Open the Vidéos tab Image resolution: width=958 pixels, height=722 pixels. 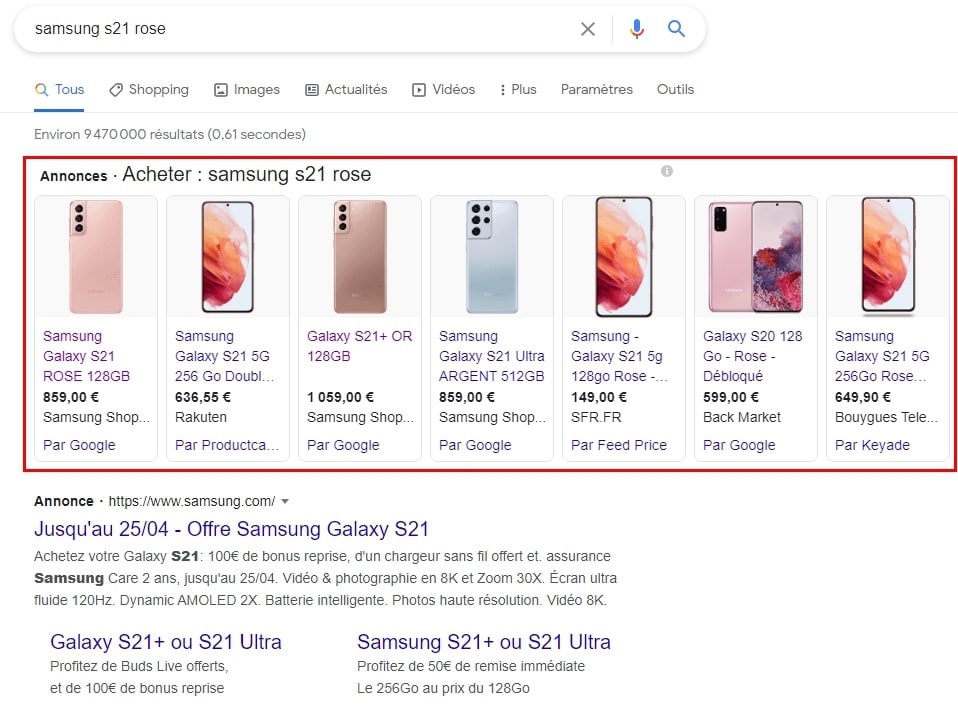444,89
